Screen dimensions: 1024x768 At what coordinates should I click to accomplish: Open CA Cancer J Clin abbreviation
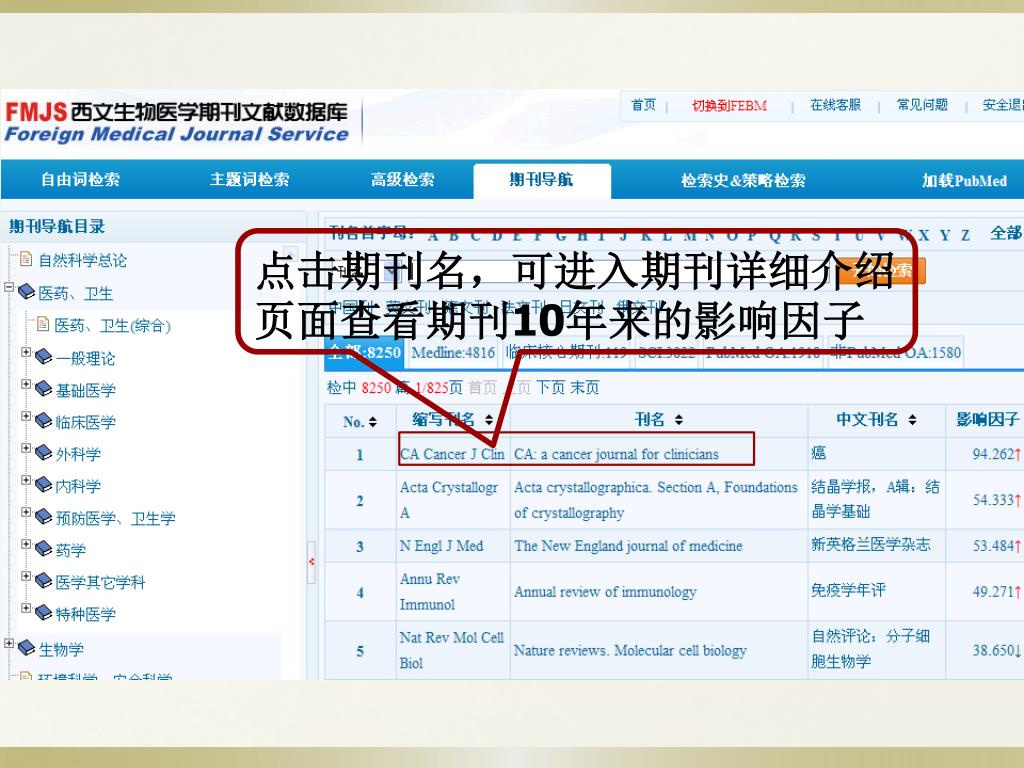pos(452,454)
